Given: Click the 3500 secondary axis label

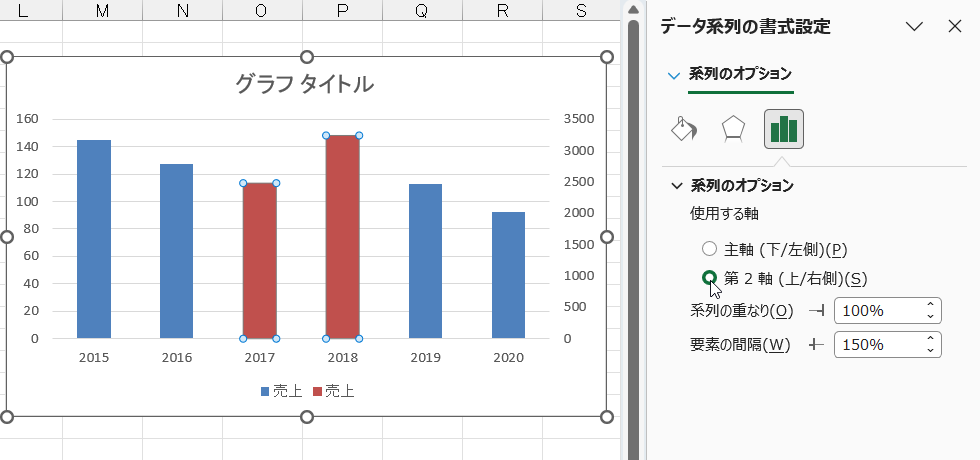Looking at the screenshot, I should (579, 119).
